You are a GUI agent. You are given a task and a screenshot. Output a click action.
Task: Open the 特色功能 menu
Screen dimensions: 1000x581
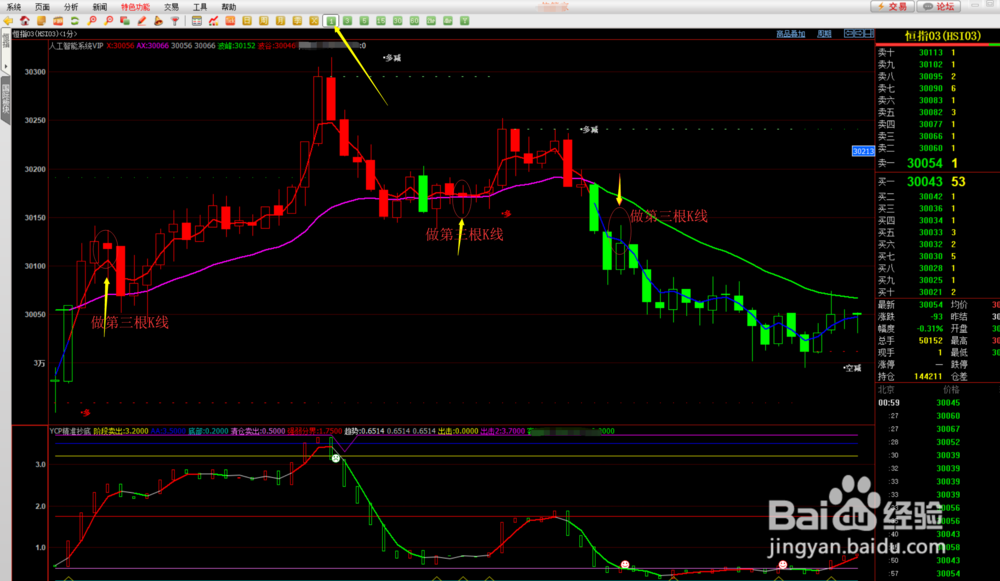click(x=135, y=7)
